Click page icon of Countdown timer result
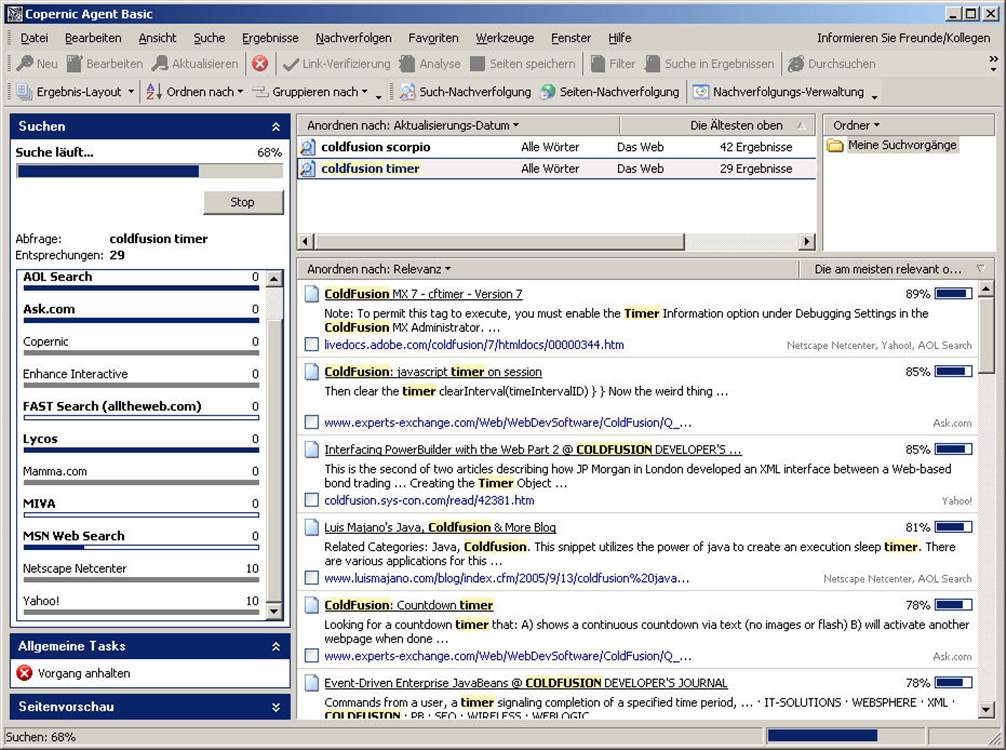The width and height of the screenshot is (1006, 750). [x=311, y=605]
